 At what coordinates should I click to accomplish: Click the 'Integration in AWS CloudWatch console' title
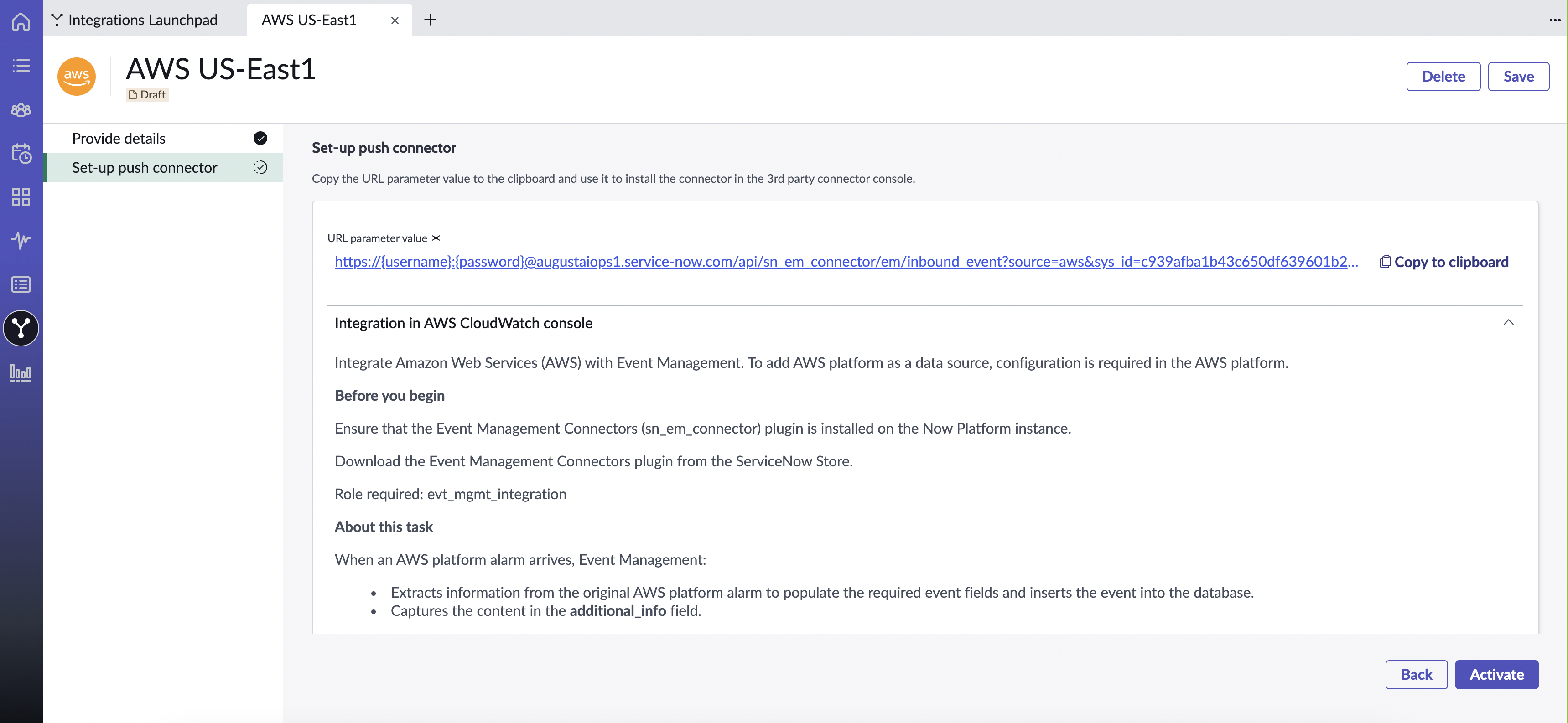pos(463,323)
